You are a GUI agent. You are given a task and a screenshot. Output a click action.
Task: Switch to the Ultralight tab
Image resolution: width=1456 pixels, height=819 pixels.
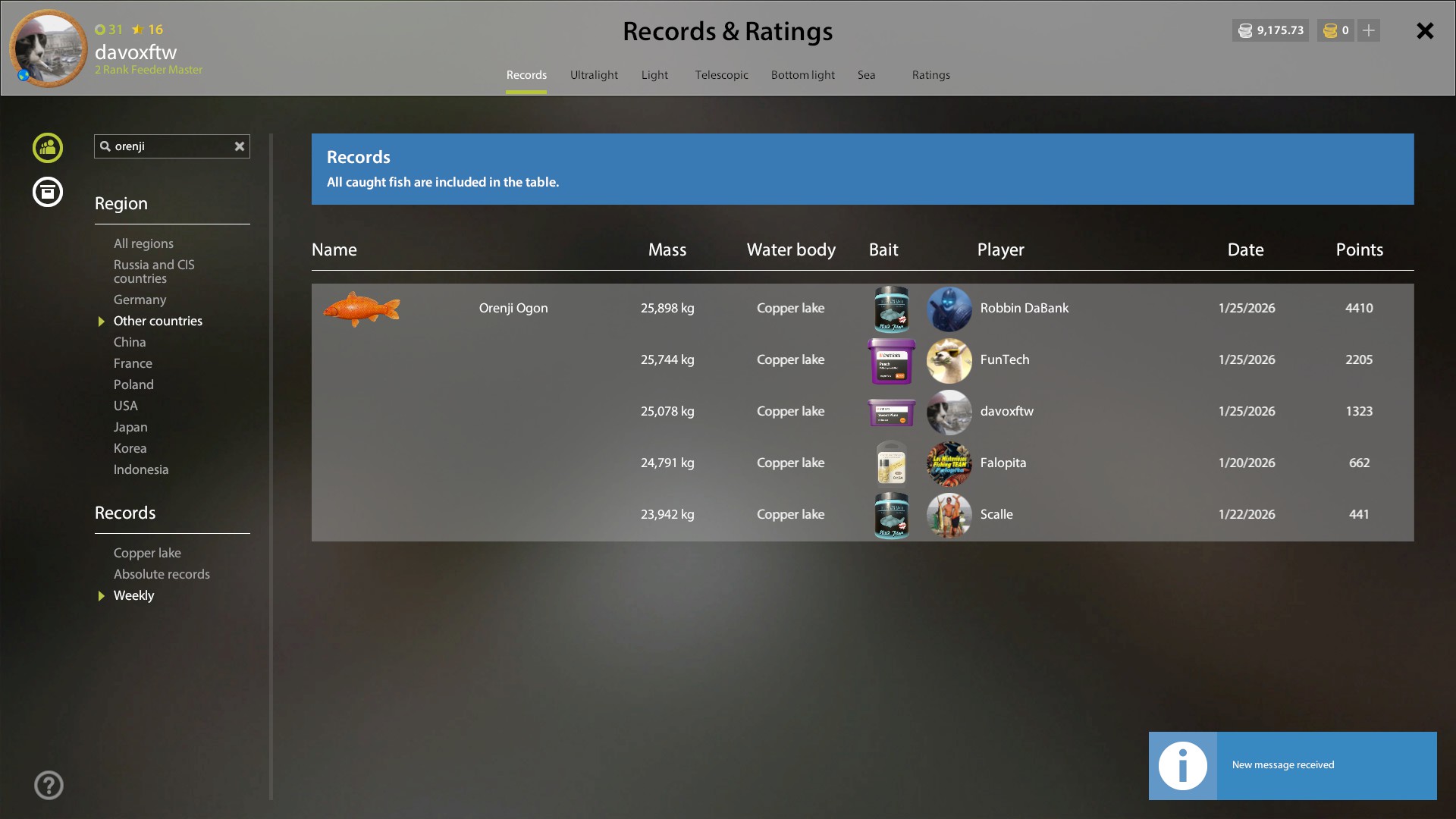[x=594, y=75]
